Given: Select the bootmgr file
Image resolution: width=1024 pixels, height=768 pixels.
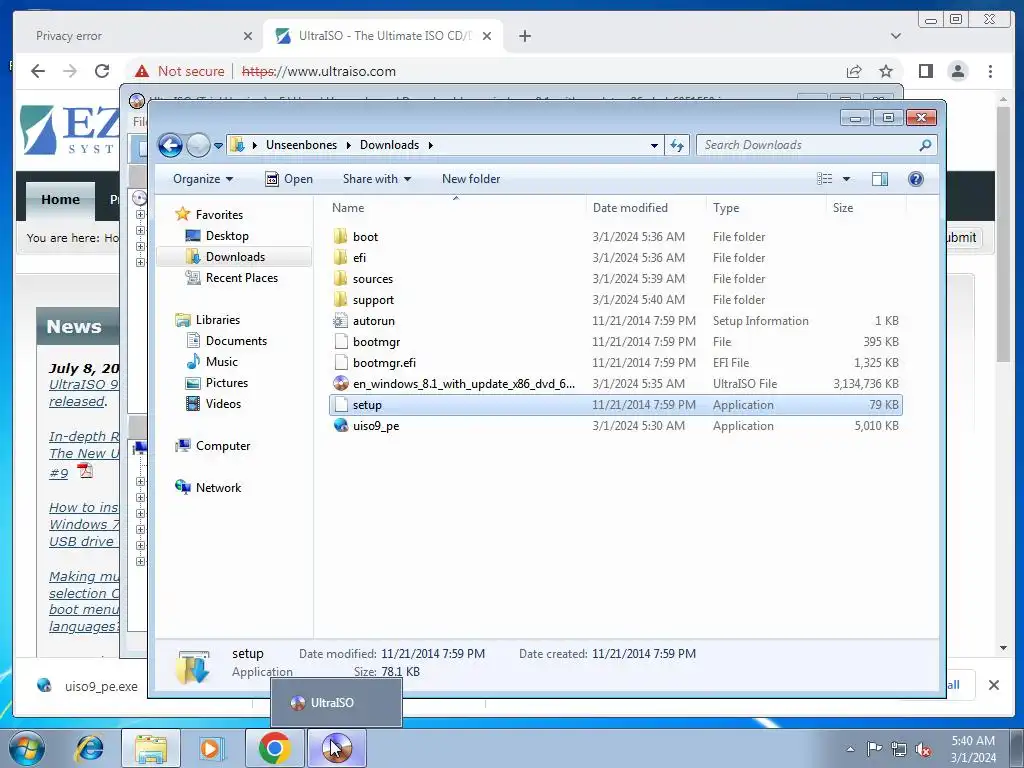Looking at the screenshot, I should tap(616, 342).
